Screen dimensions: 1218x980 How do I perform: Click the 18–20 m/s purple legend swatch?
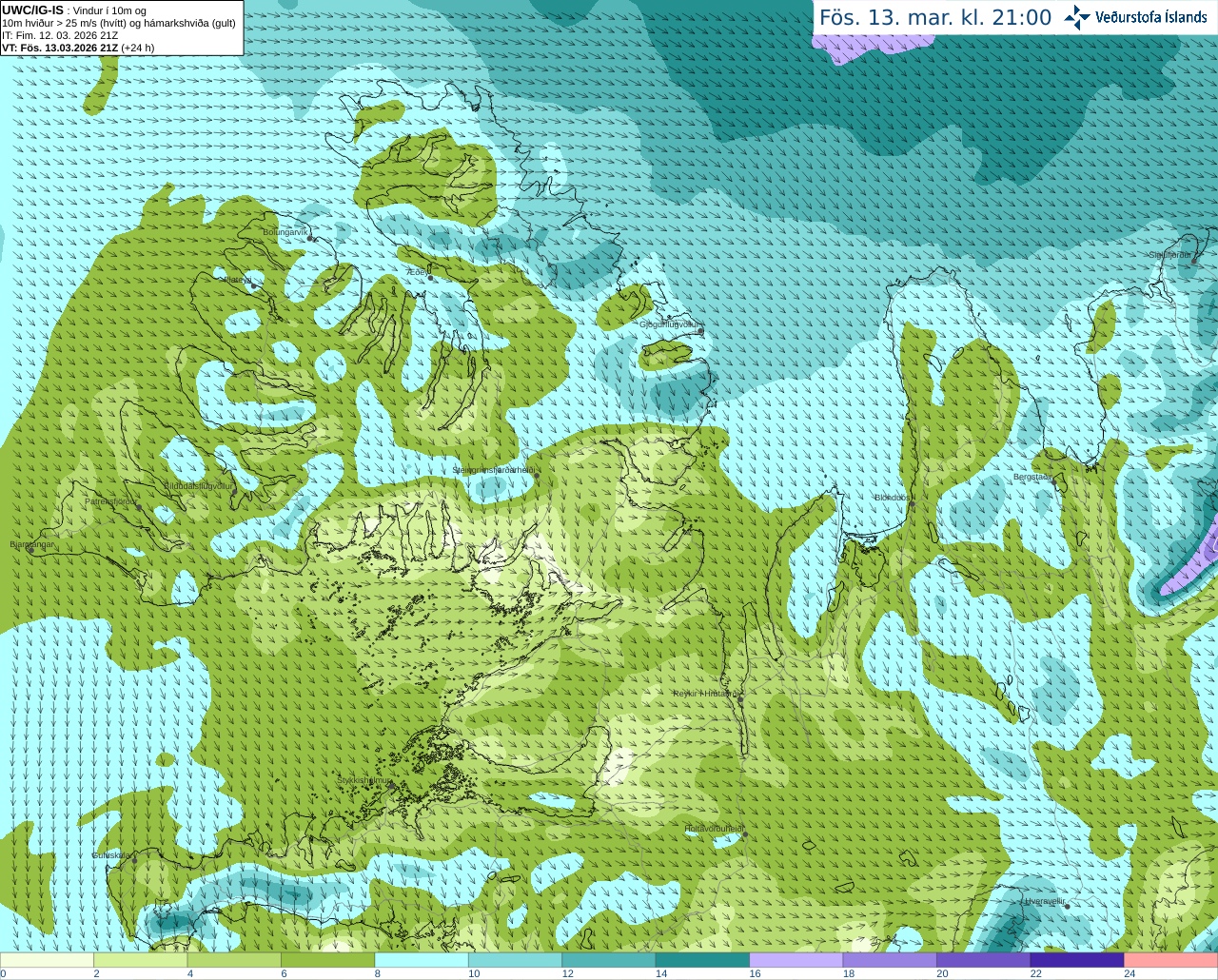pyautogui.click(x=890, y=960)
